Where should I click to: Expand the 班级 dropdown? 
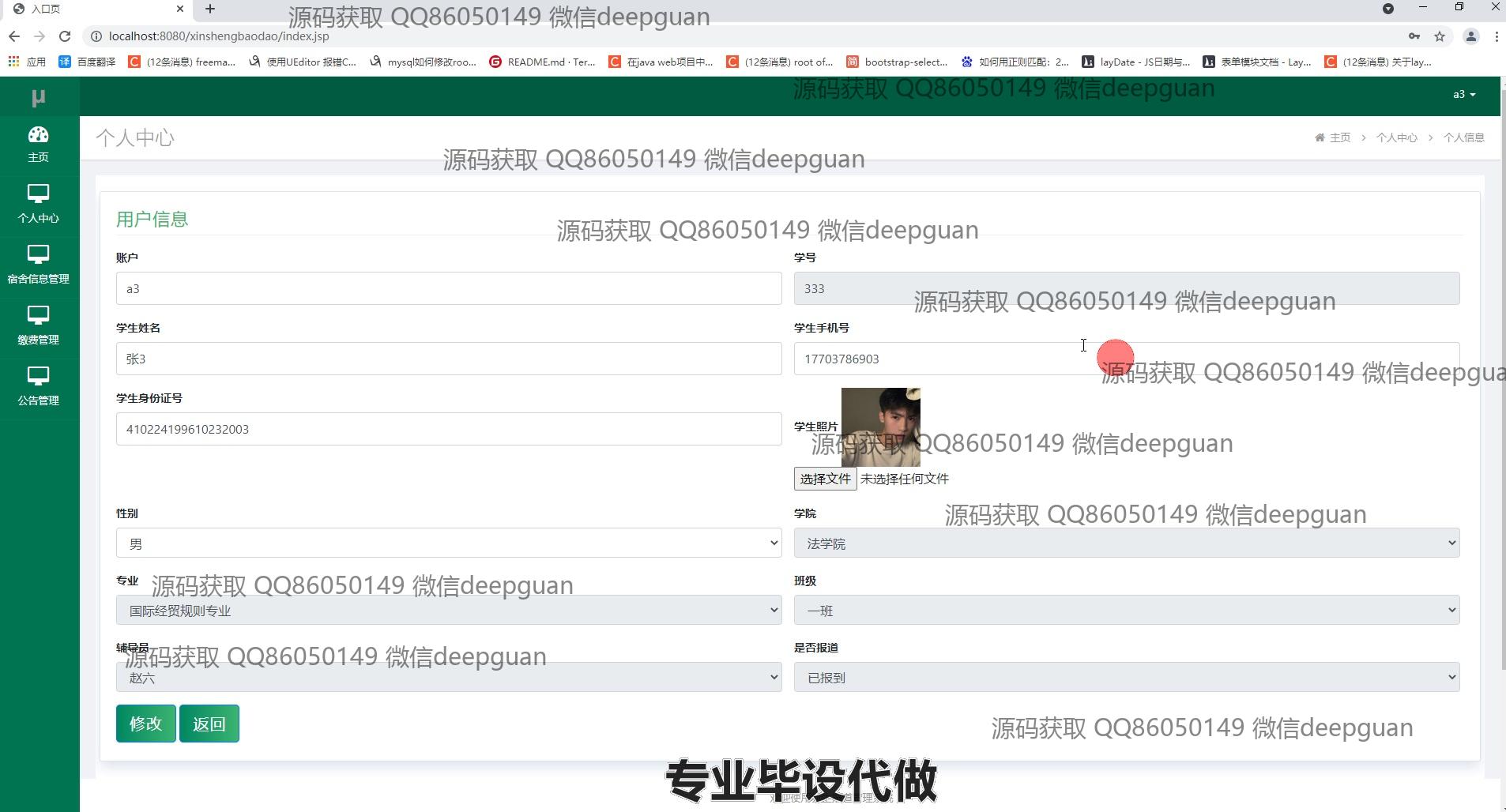coord(1127,611)
